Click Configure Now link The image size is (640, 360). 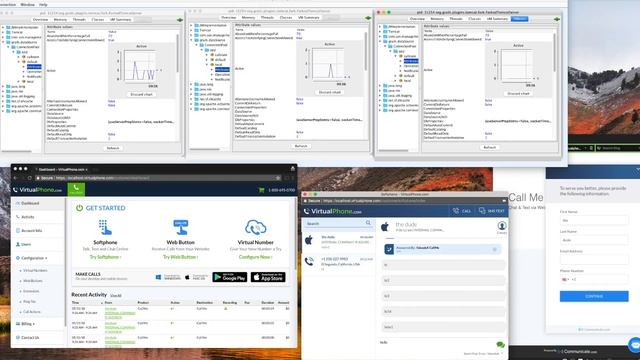(256, 257)
